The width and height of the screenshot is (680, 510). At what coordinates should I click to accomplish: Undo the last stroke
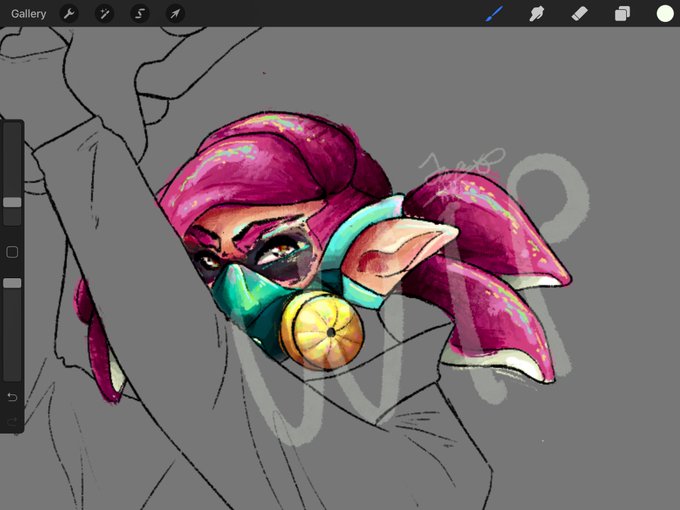coord(12,397)
